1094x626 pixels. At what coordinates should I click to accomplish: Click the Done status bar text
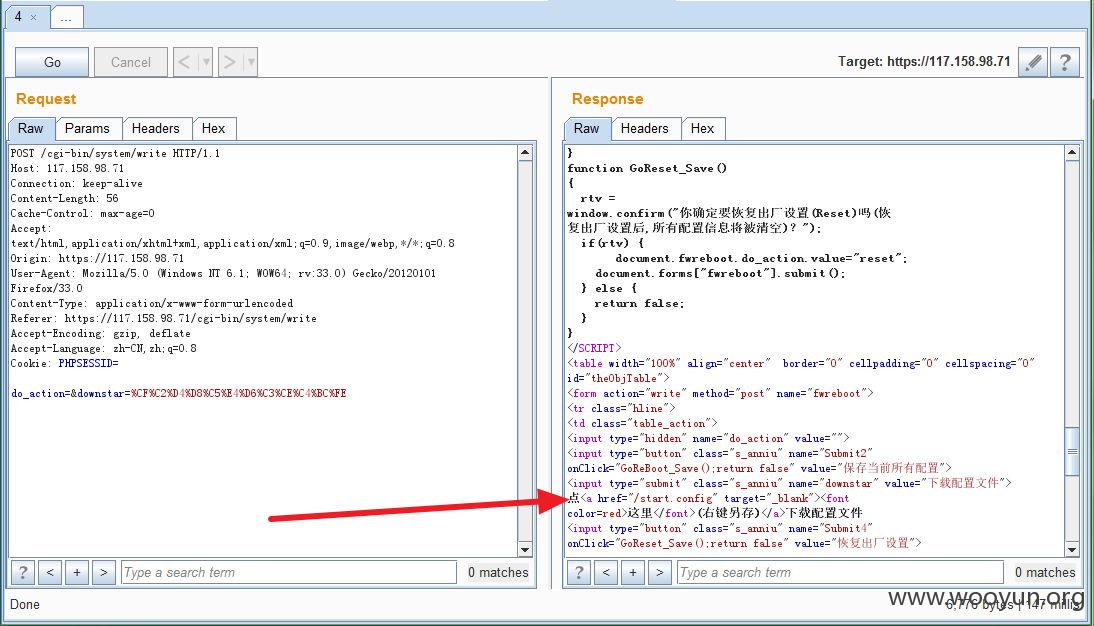(x=25, y=604)
